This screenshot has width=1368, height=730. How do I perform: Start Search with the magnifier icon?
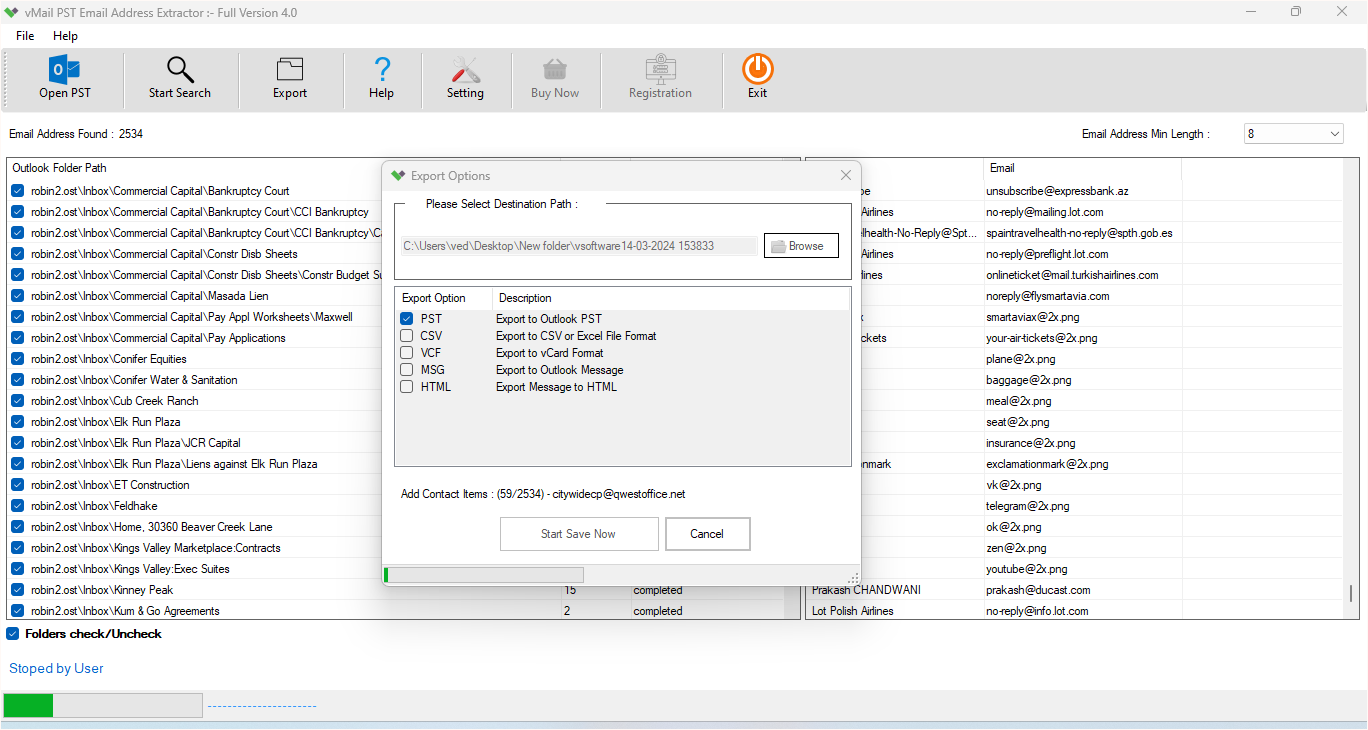[x=180, y=70]
